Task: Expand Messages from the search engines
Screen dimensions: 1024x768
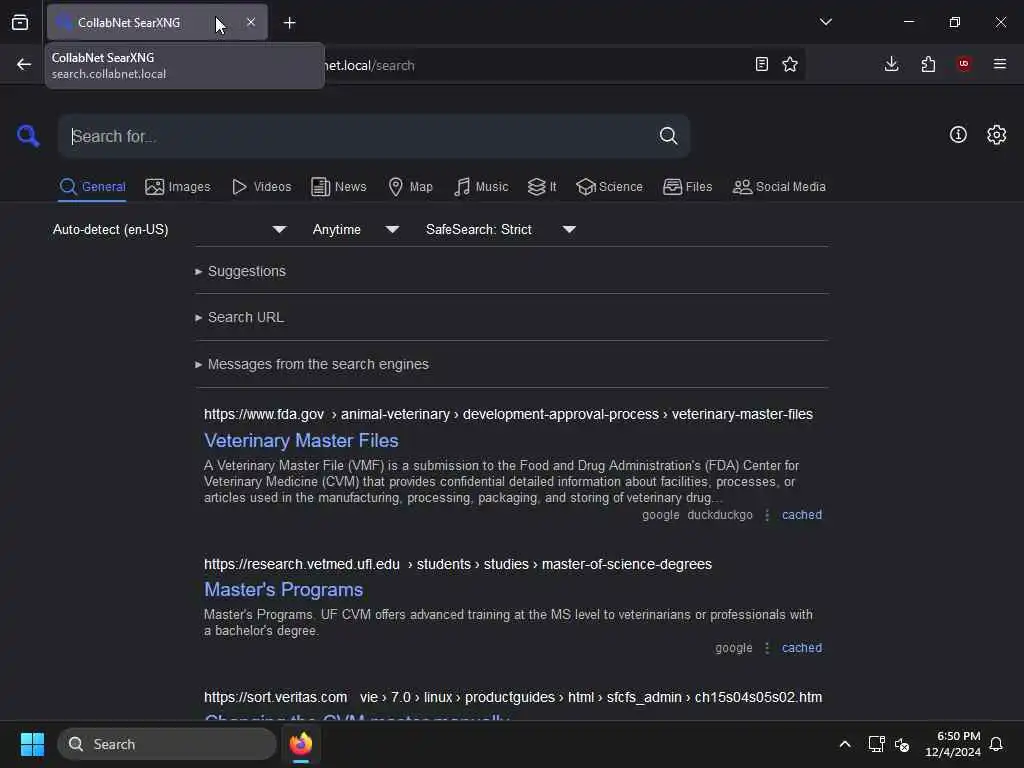Action: point(312,364)
